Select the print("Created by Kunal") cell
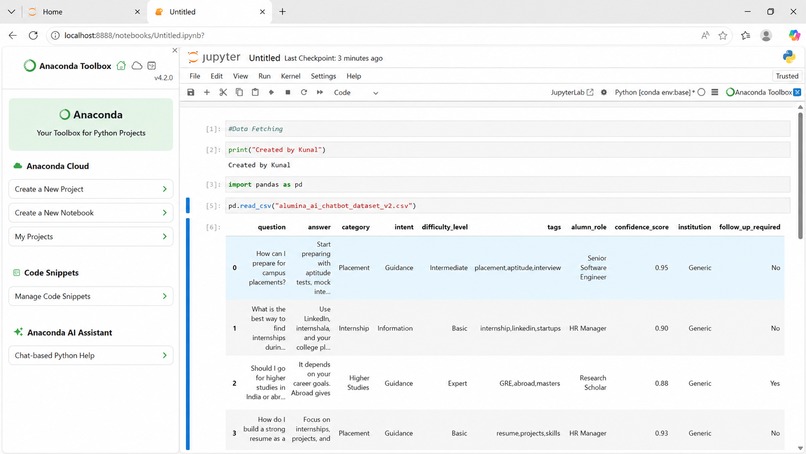Image resolution: width=806 pixels, height=454 pixels. pos(507,150)
